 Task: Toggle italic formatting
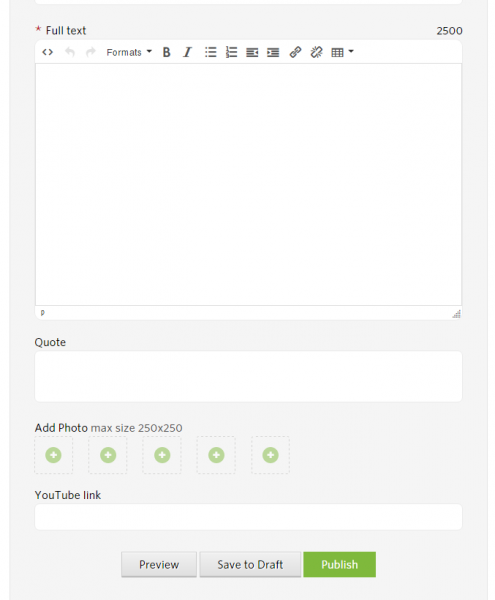(187, 52)
